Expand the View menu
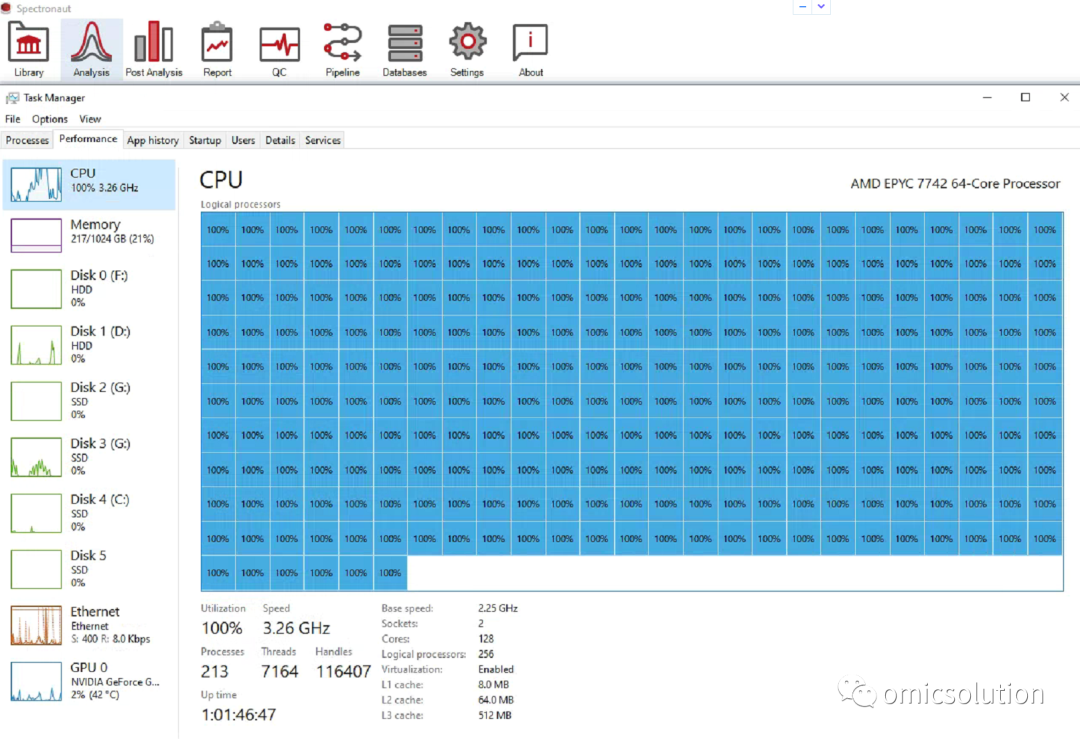 (x=90, y=119)
